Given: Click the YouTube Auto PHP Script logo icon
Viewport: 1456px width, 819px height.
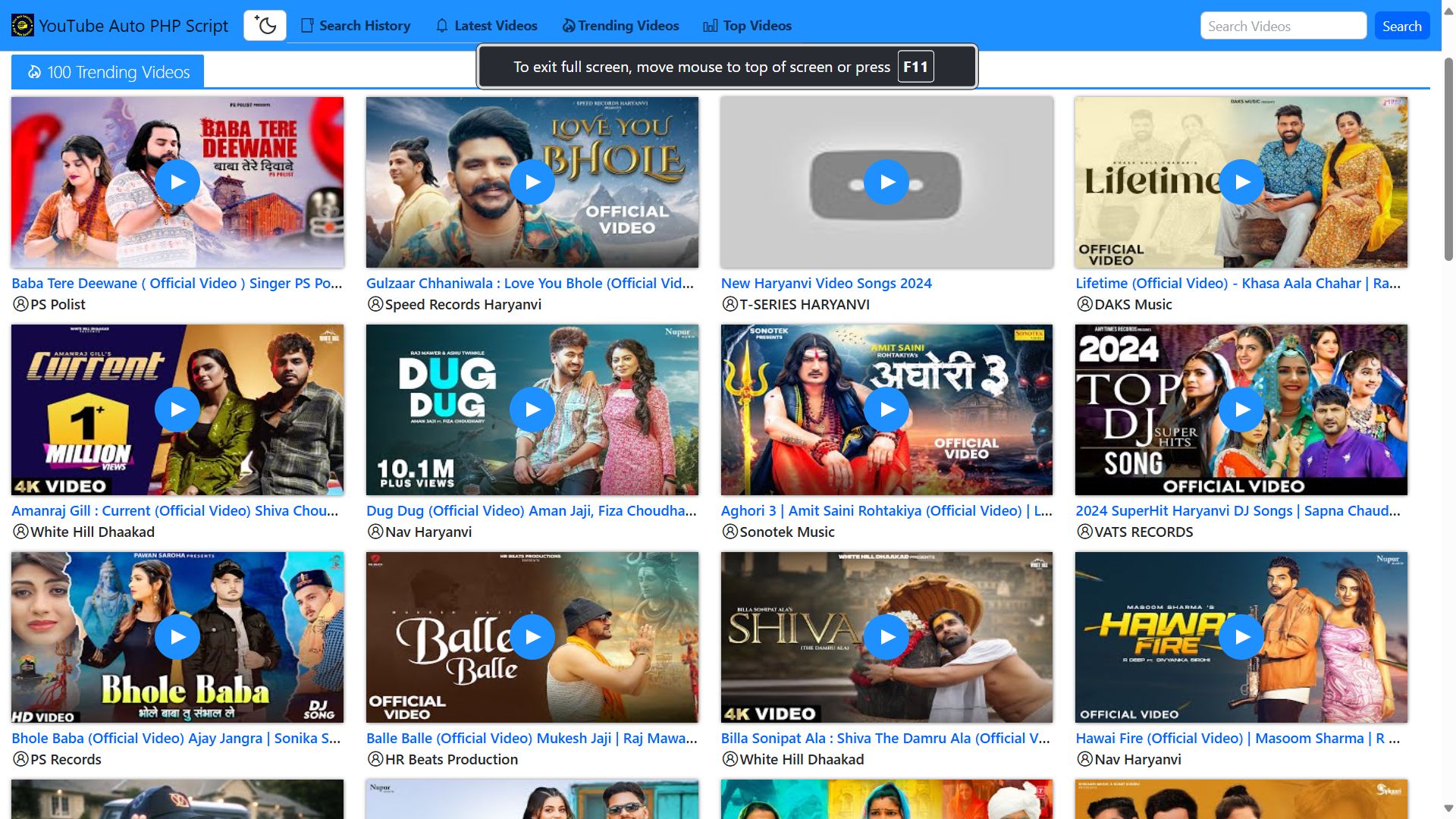Looking at the screenshot, I should pos(22,26).
